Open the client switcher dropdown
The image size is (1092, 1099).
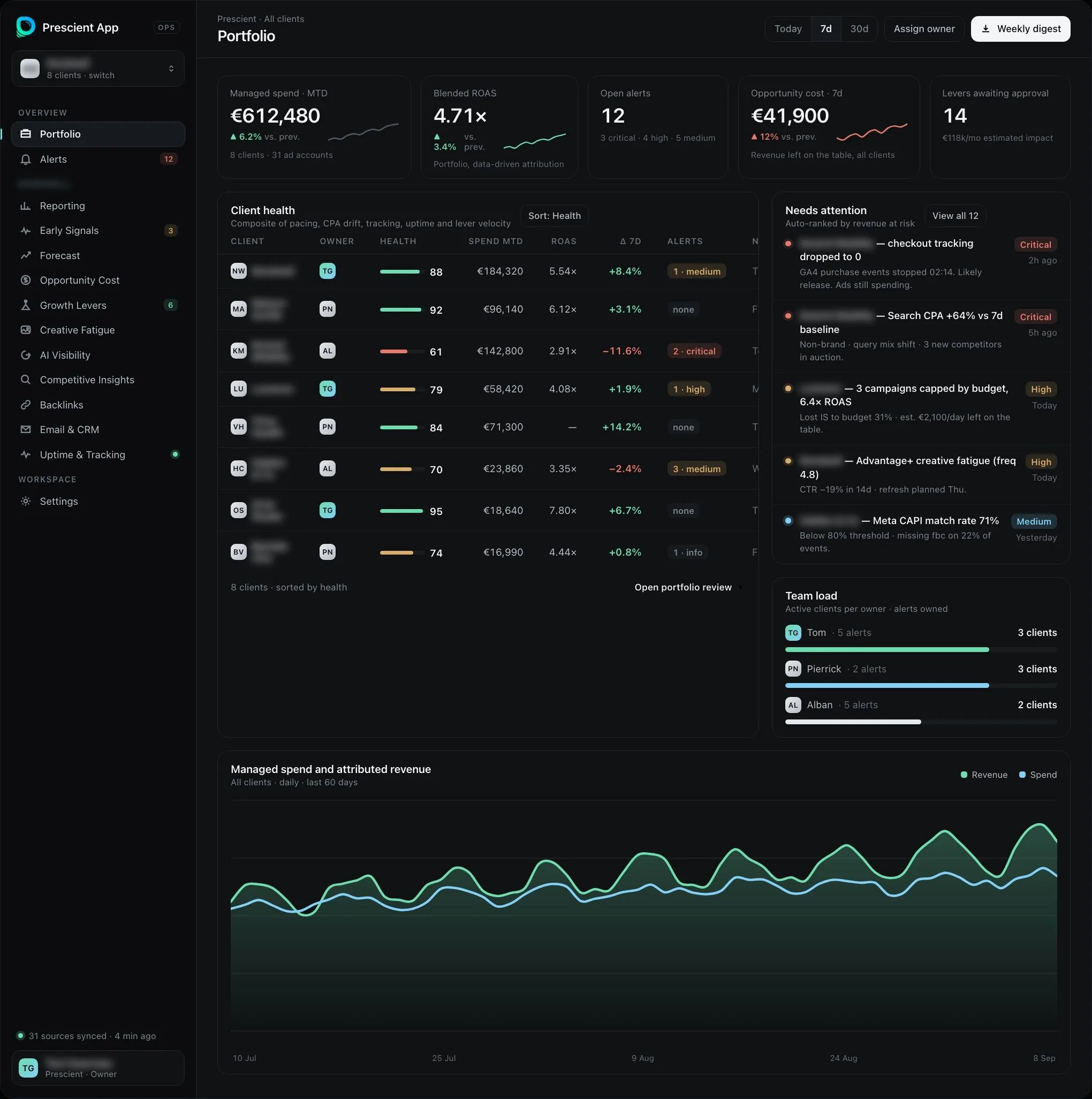click(98, 69)
